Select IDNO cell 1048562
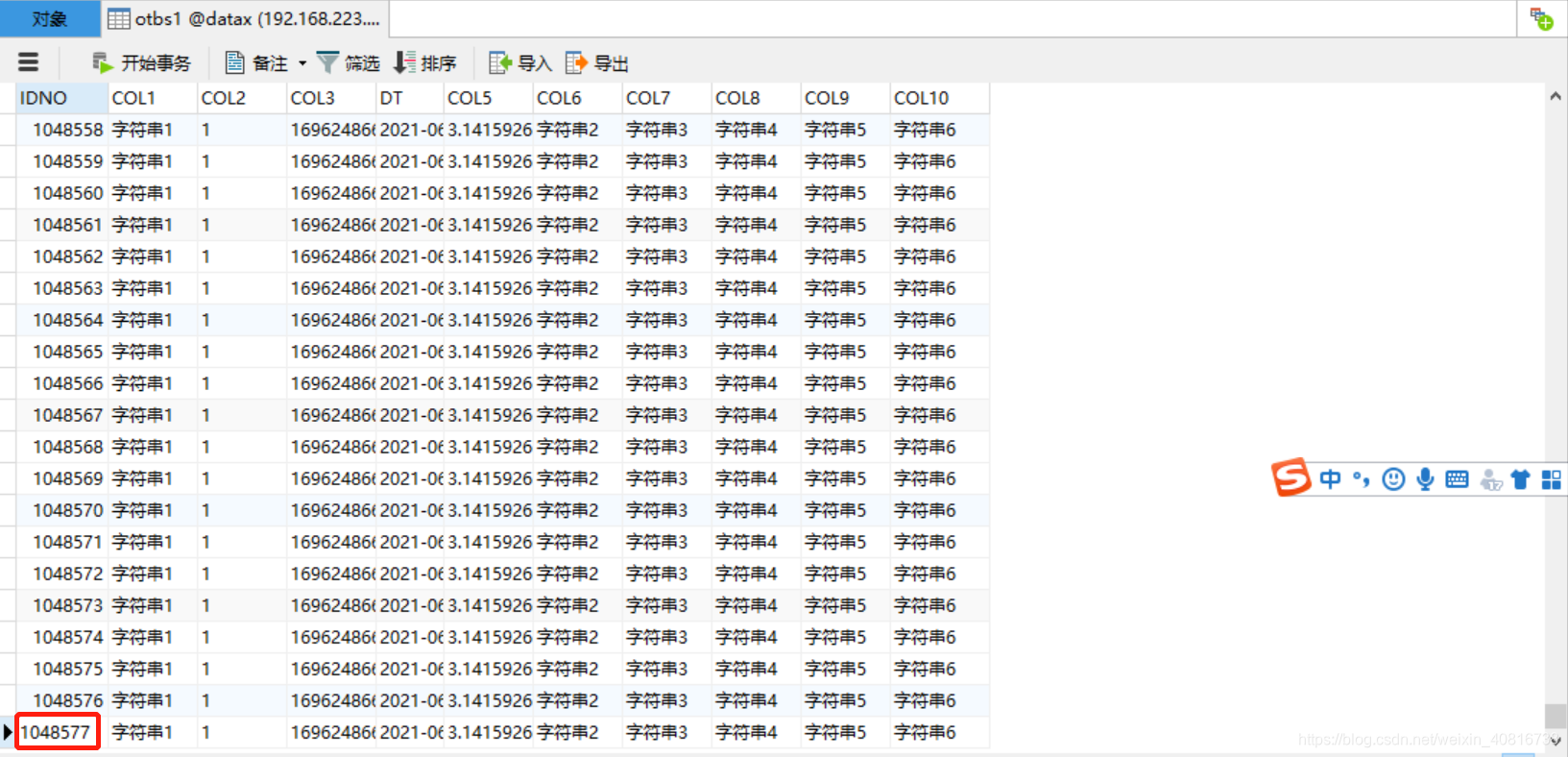Viewport: 1568px width, 757px height. 61,256
